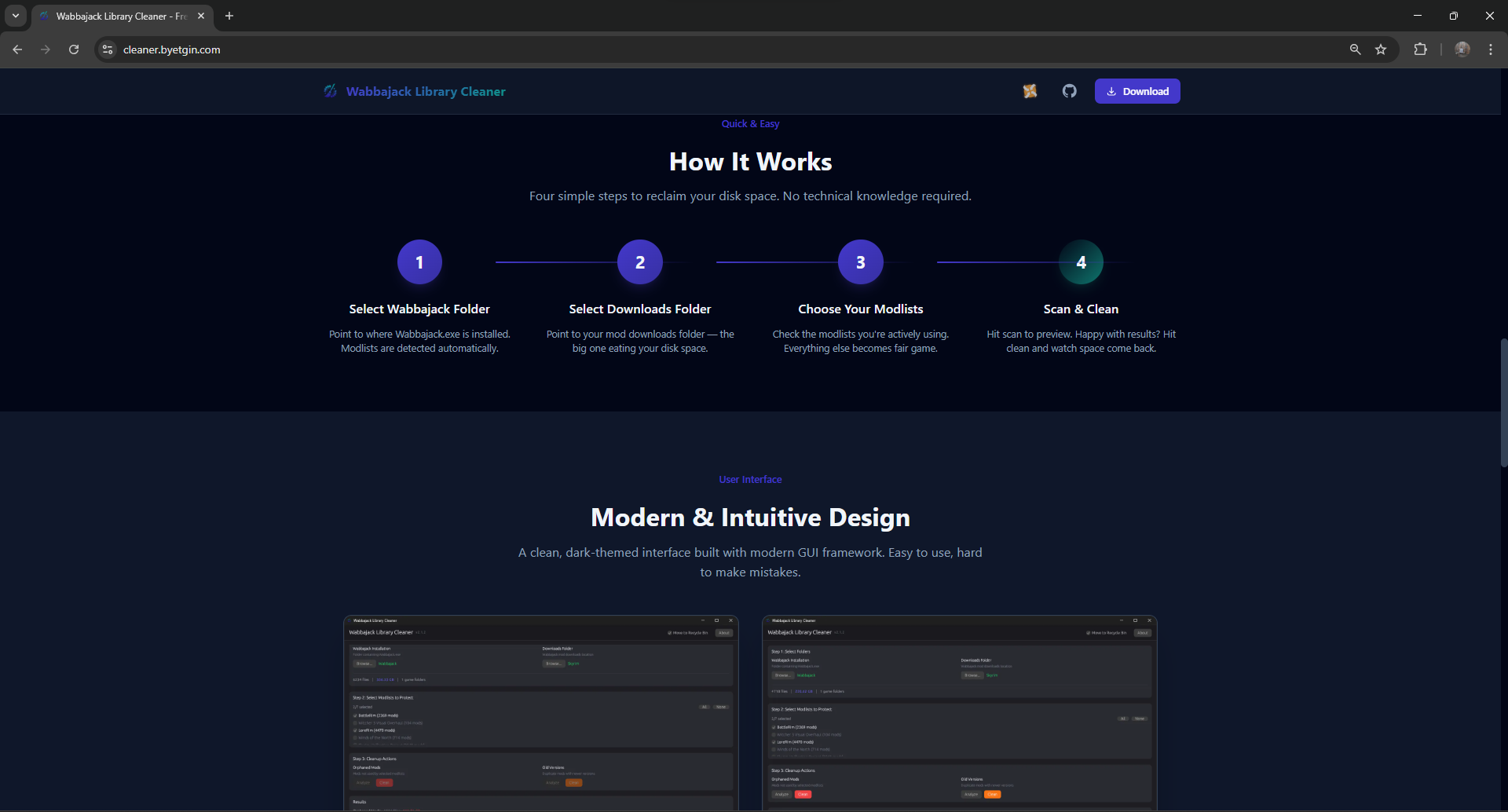Screen dimensions: 1508x812
Task: Click the zoom magnifier icon in address bar
Action: [1355, 49]
